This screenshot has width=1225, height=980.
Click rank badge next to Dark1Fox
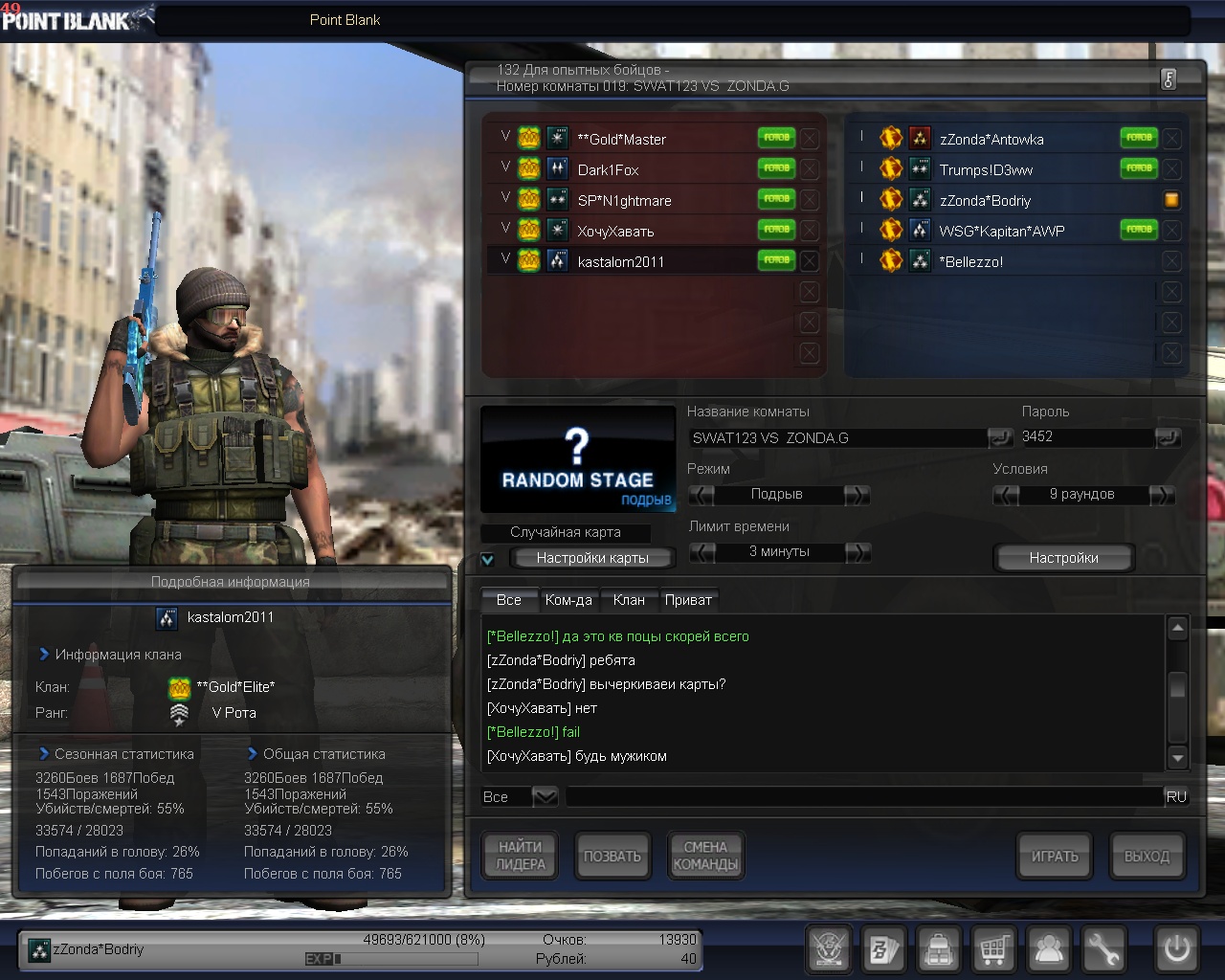coord(557,169)
